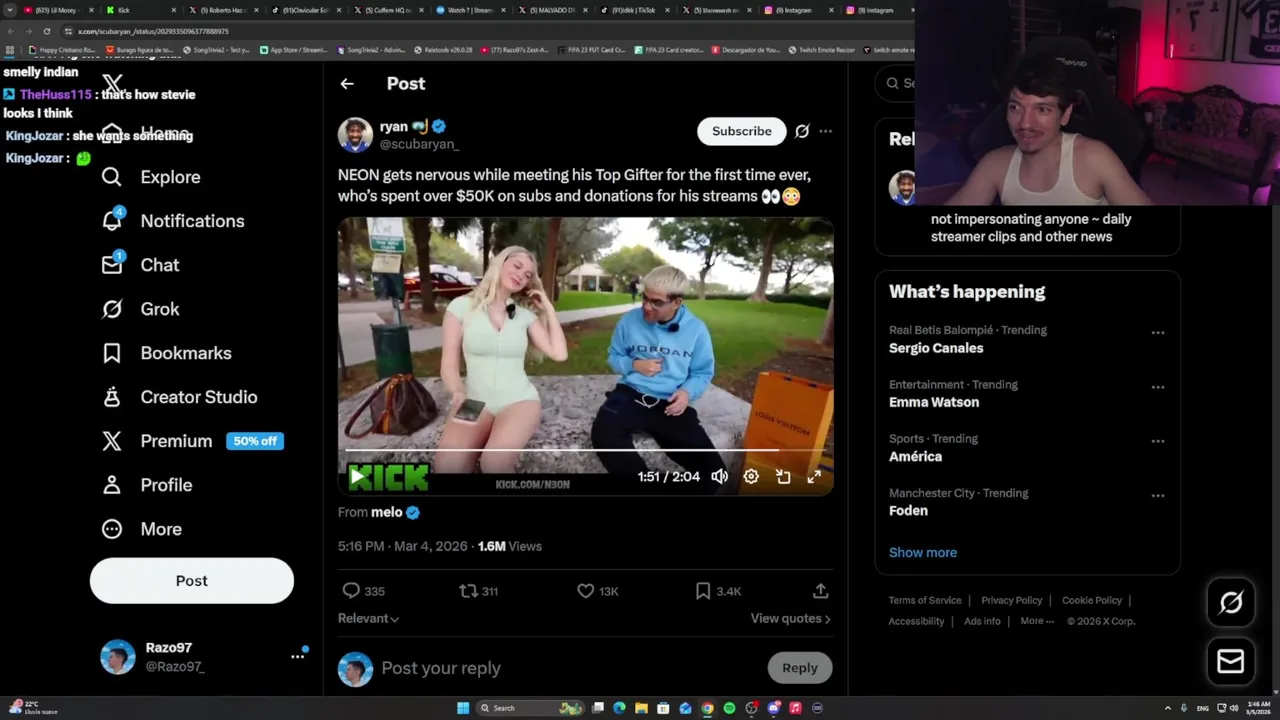
Task: Open the Accessibility footer link
Action: click(916, 621)
